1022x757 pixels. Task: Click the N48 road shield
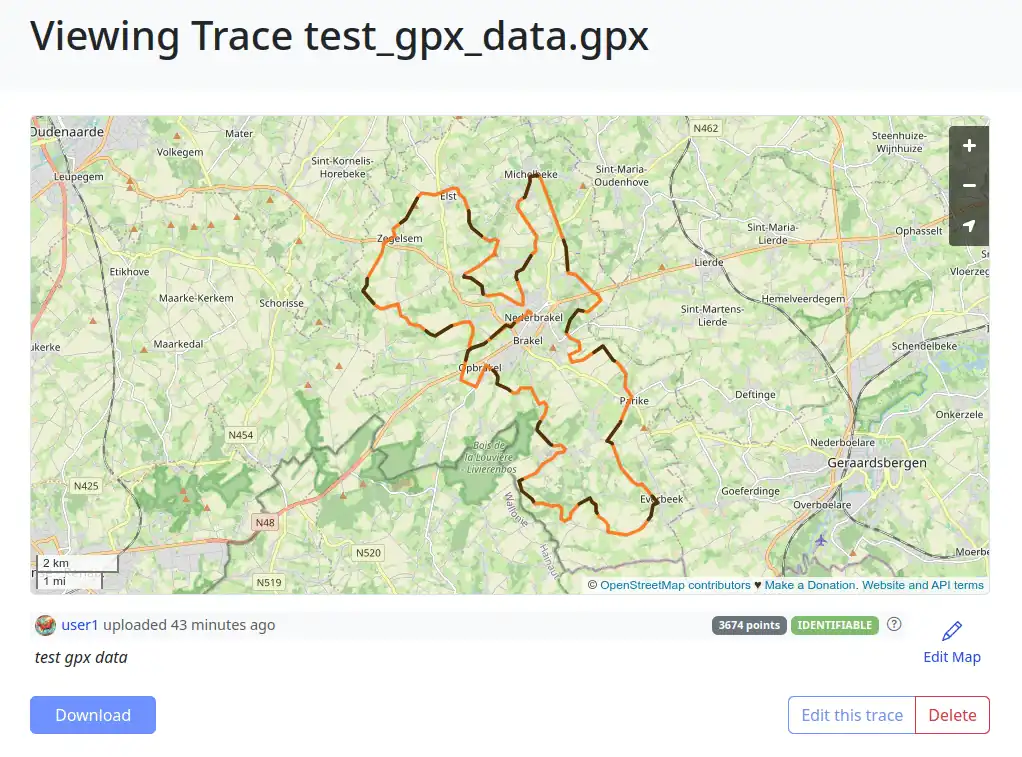click(x=265, y=522)
